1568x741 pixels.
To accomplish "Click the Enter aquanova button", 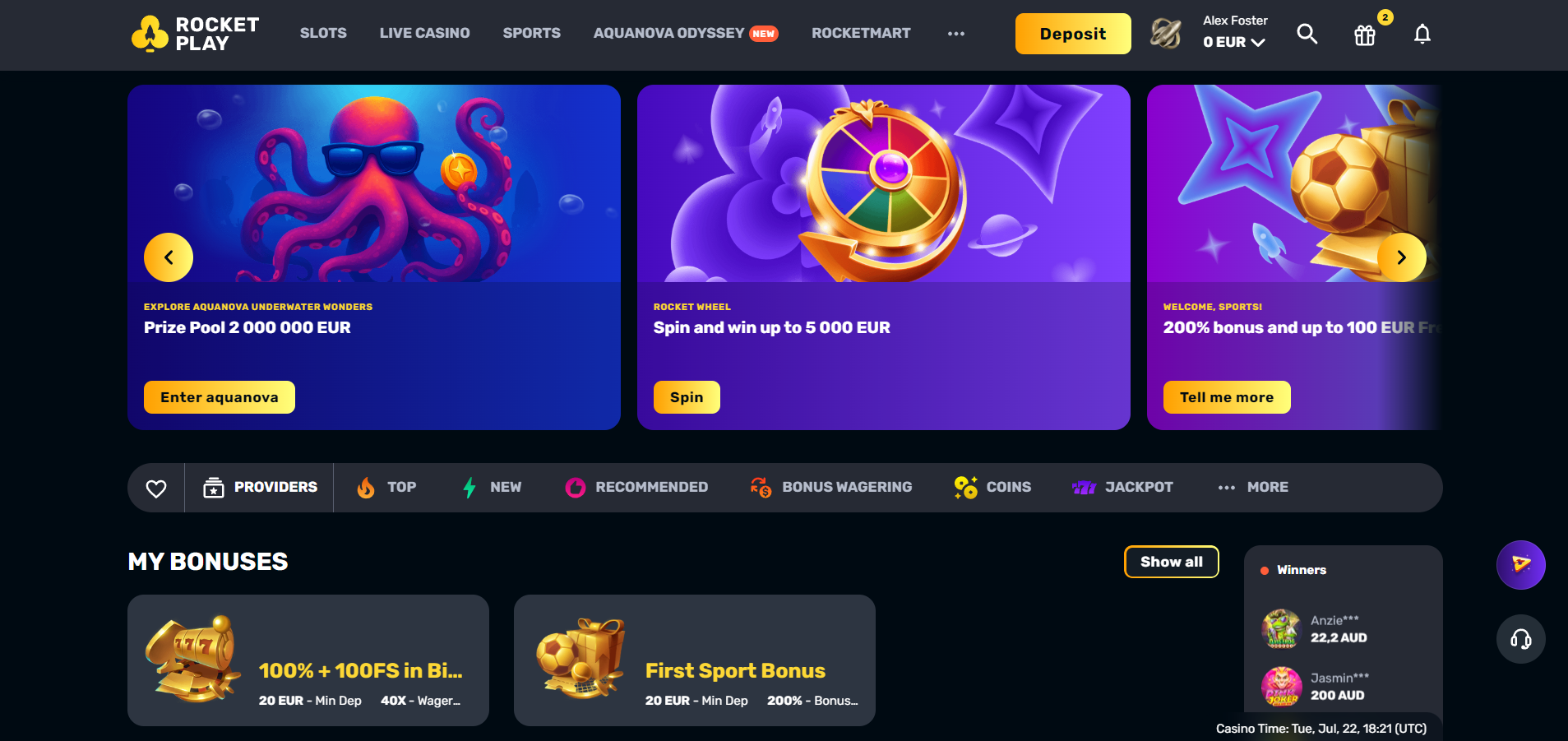I will 220,397.
